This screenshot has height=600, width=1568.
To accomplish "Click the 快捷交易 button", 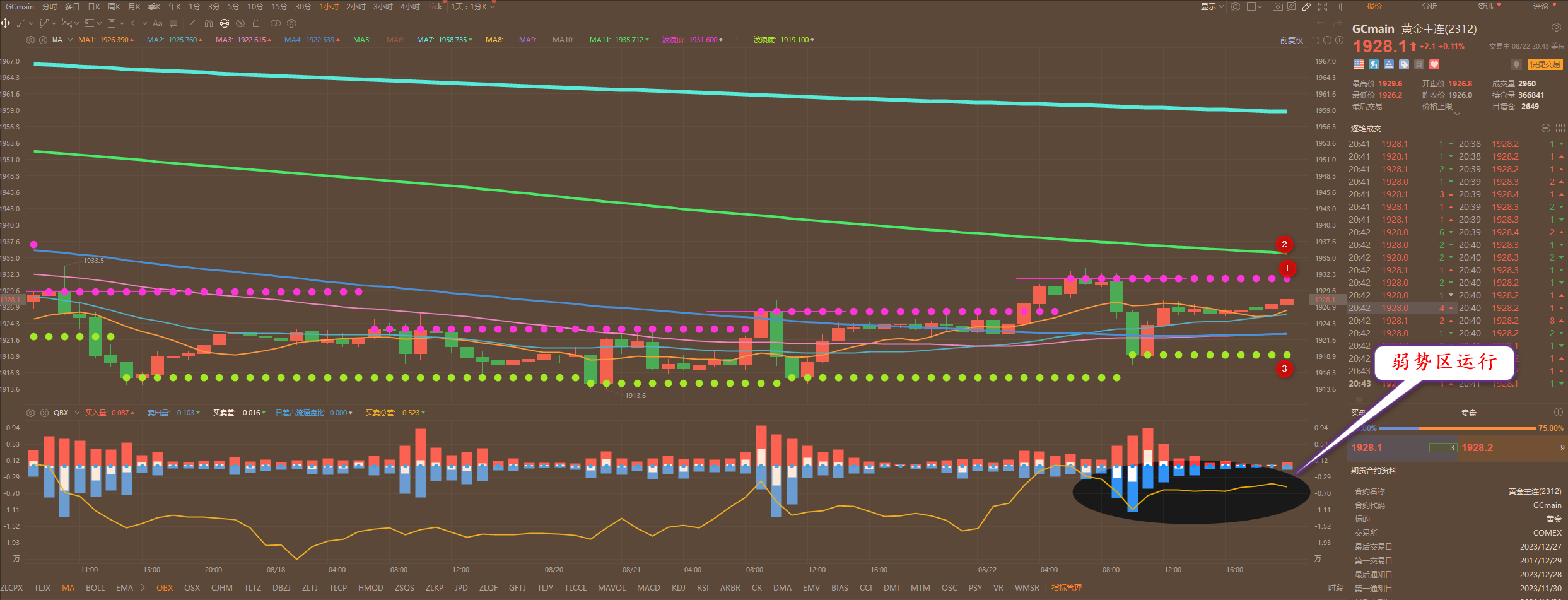I will coord(1545,64).
